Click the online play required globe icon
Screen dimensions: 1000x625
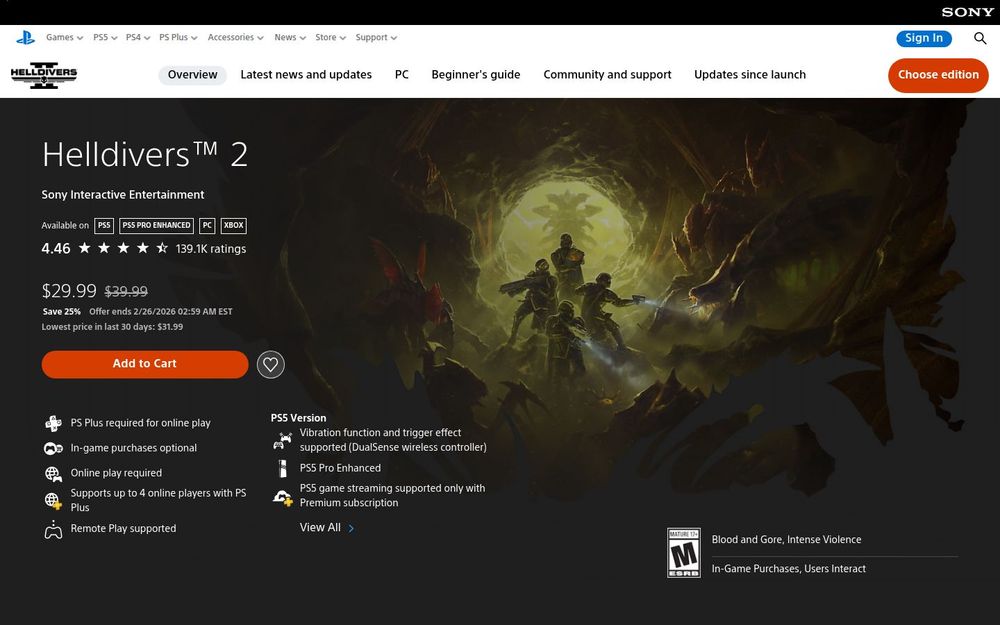tap(53, 473)
